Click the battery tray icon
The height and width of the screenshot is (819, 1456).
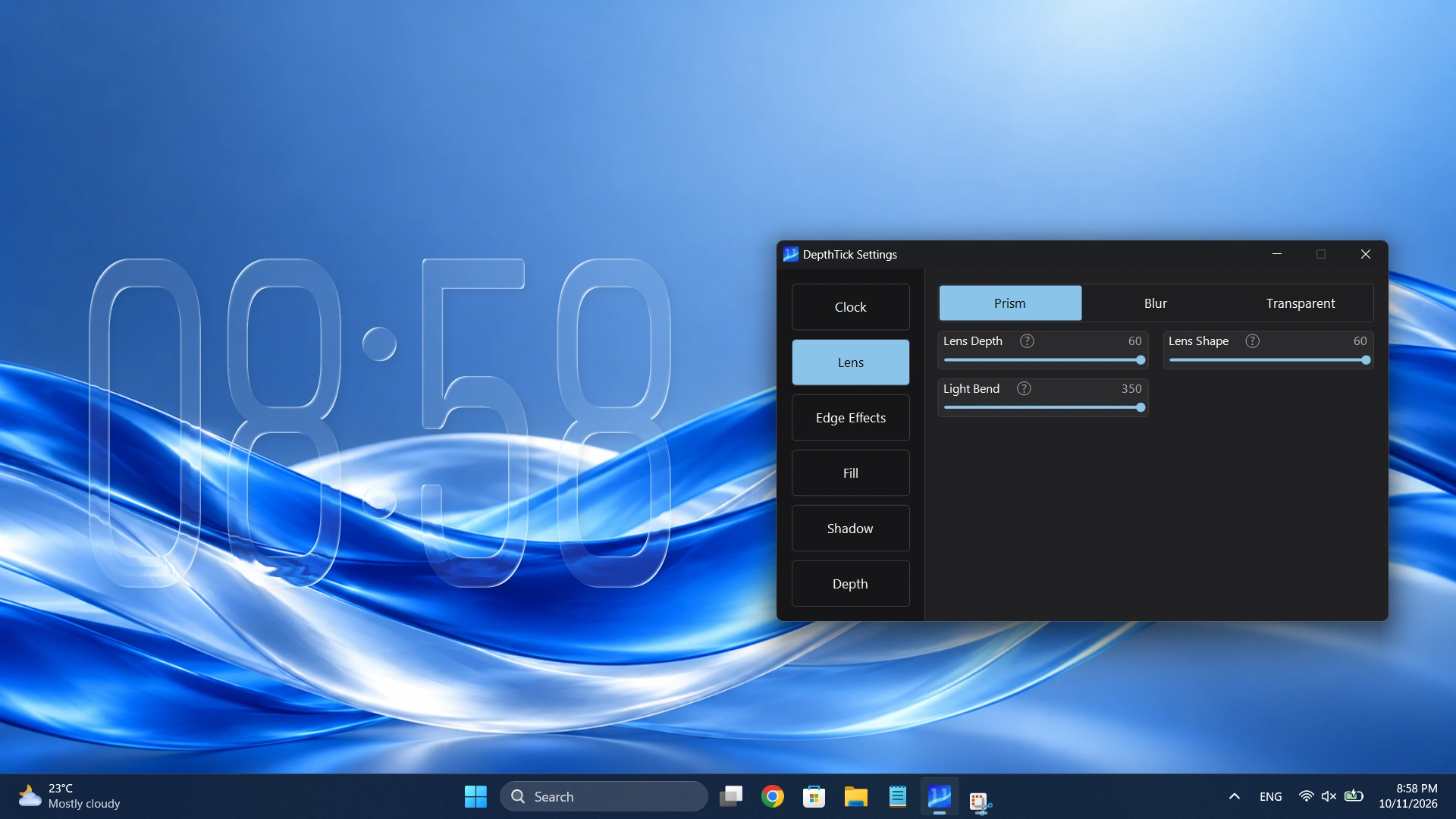[1354, 796]
